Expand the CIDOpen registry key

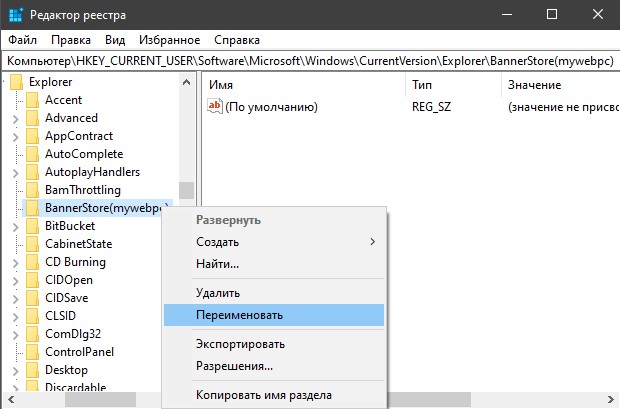click(x=15, y=280)
